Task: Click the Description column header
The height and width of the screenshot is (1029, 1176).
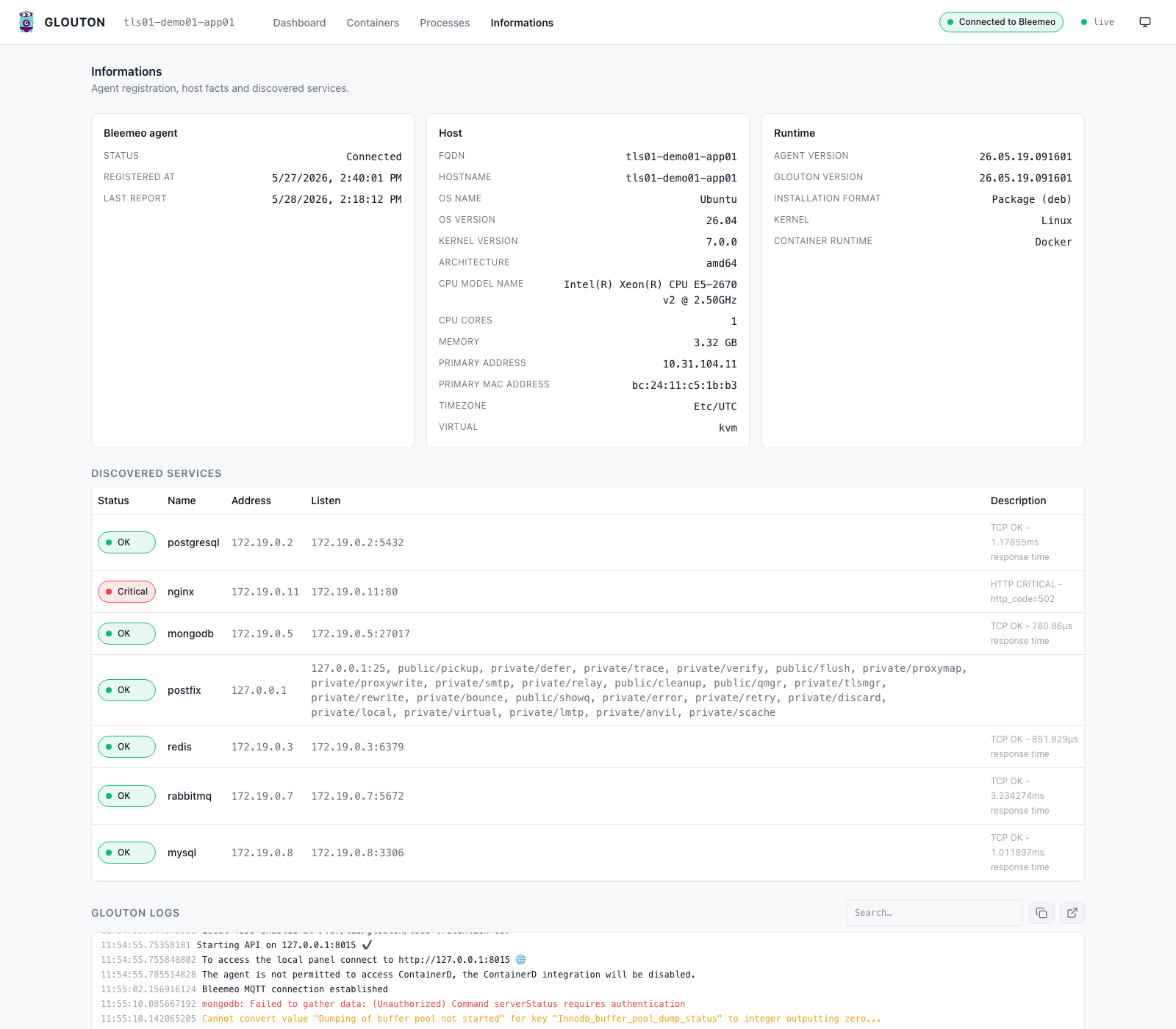Action: click(1018, 501)
